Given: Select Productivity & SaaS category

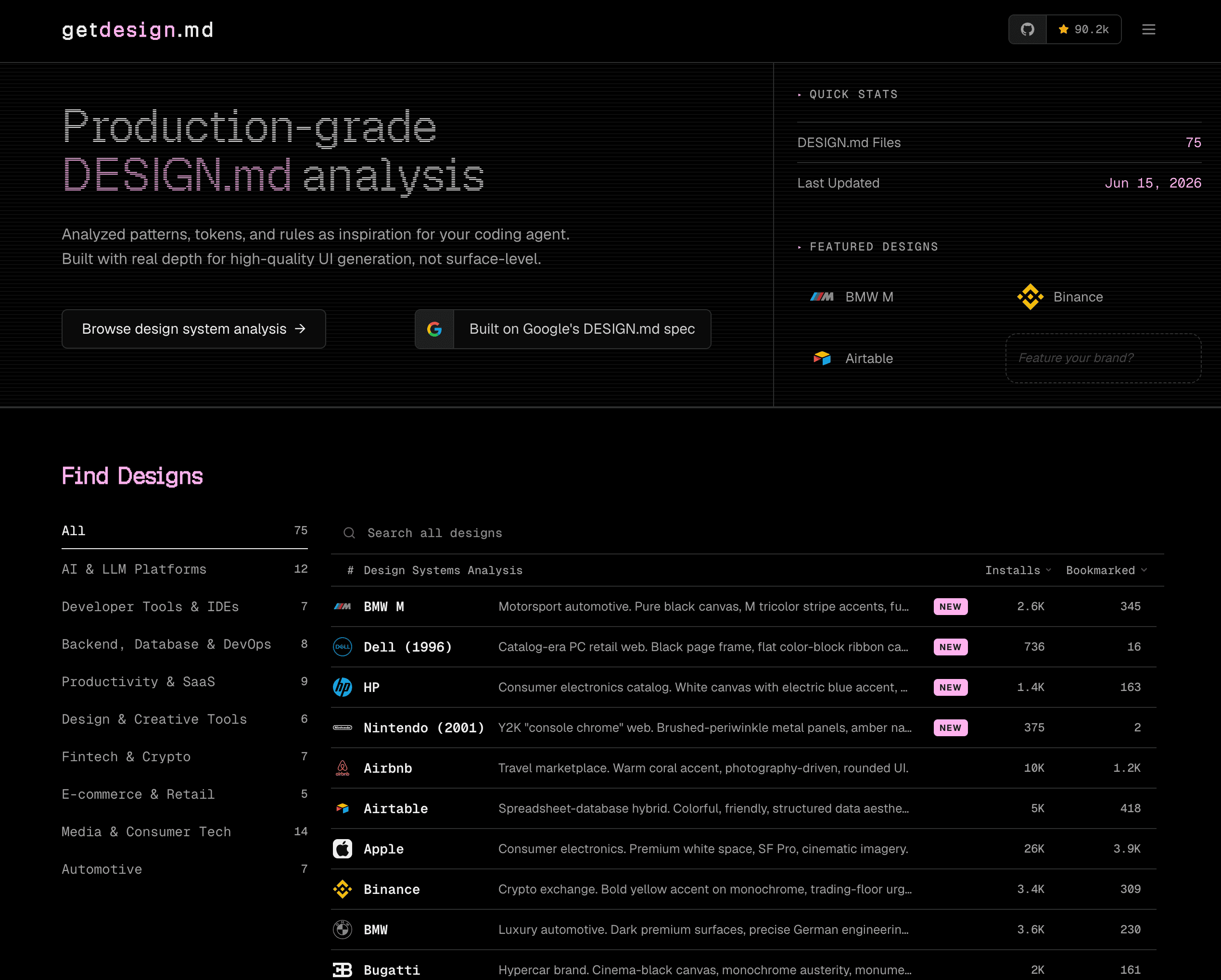Looking at the screenshot, I should pos(185,682).
